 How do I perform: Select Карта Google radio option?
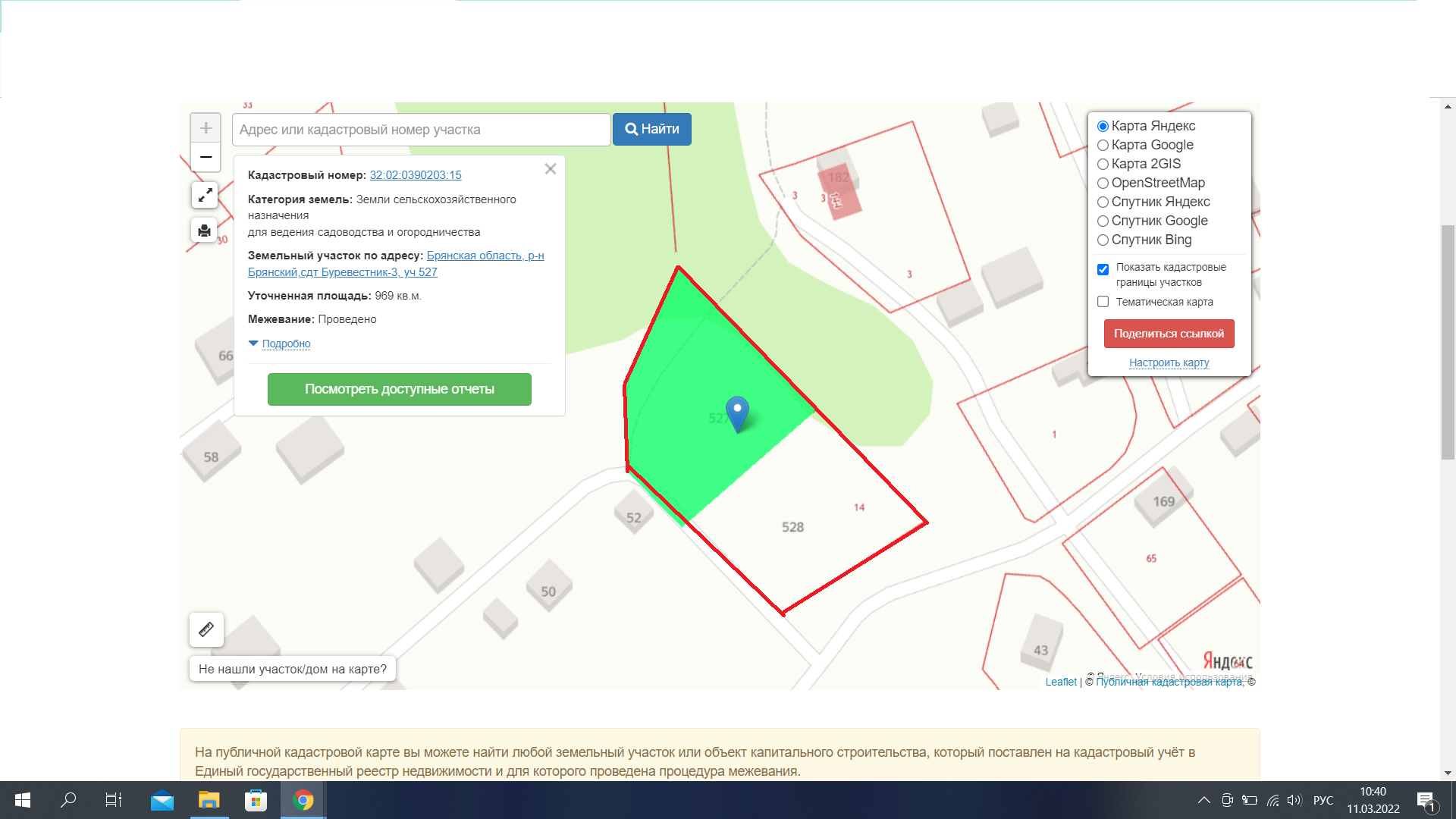(x=1103, y=145)
